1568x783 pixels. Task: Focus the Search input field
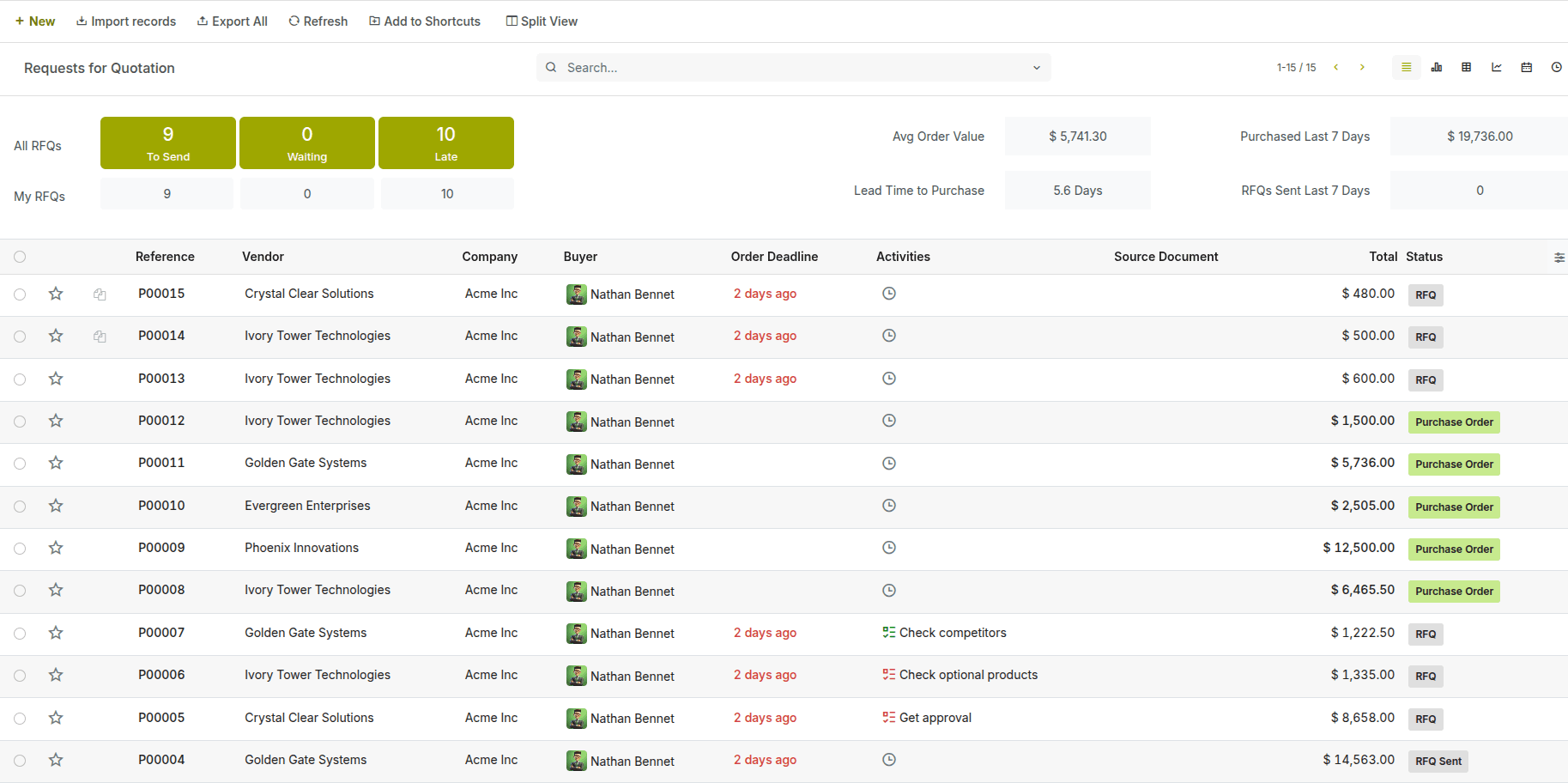[790, 68]
